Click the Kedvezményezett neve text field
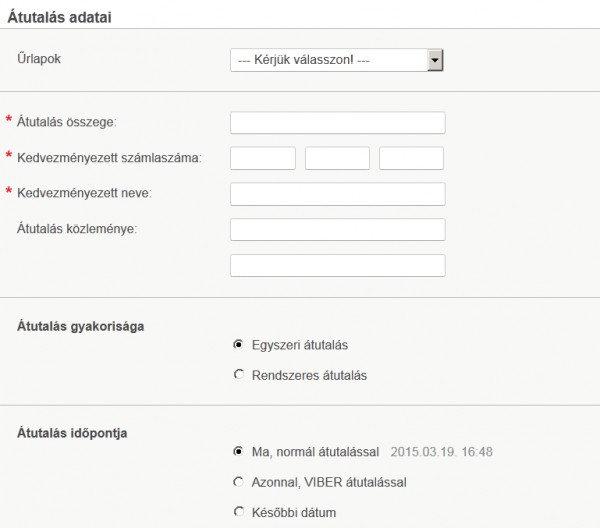The width and height of the screenshot is (600, 528). (x=337, y=193)
